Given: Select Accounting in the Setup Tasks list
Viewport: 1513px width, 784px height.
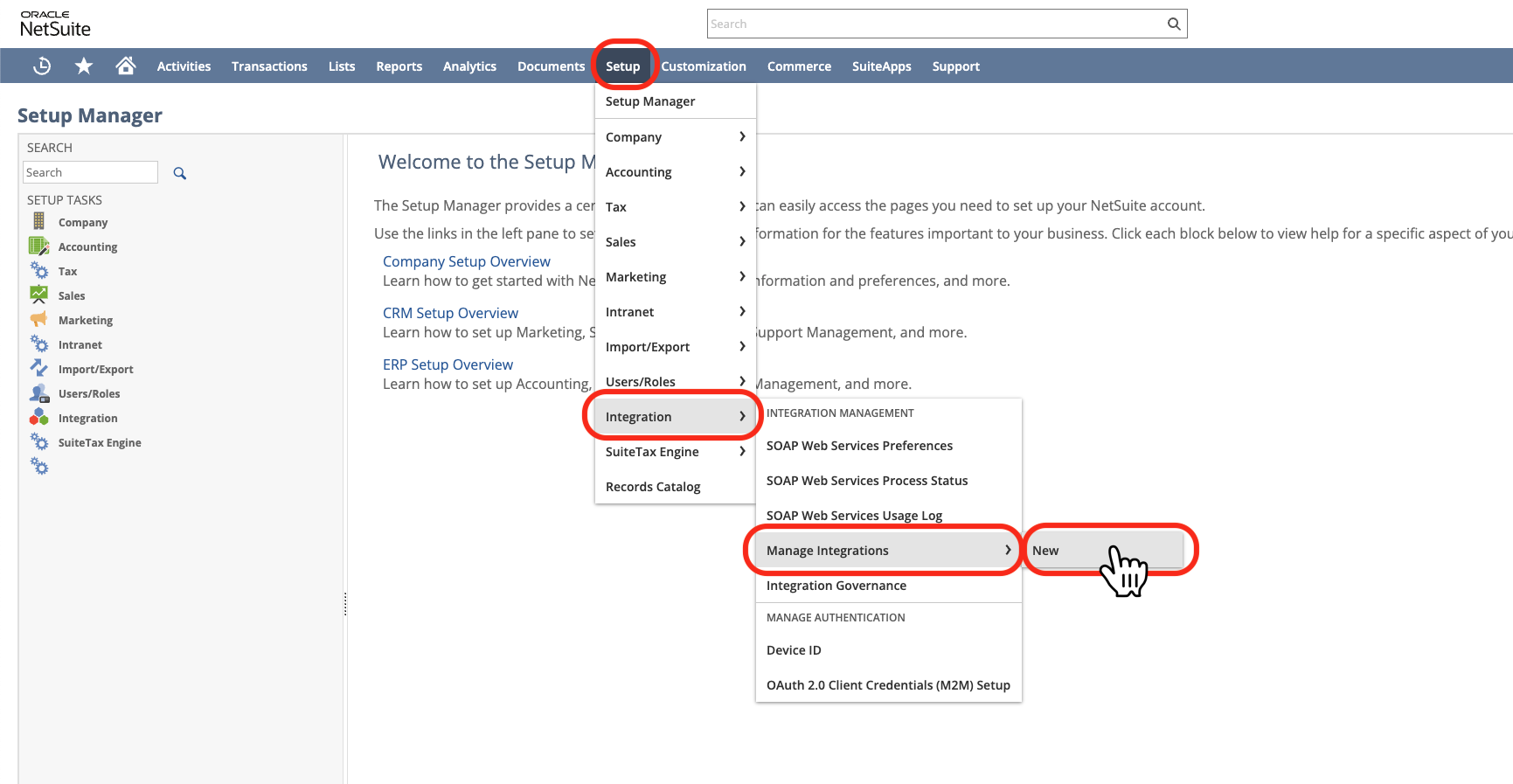Looking at the screenshot, I should coord(87,247).
